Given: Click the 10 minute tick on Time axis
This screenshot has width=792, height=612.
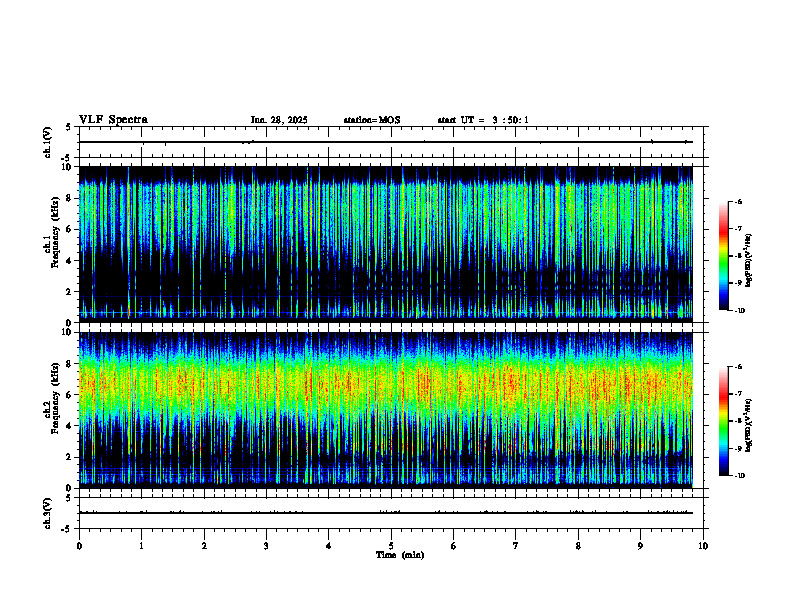Looking at the screenshot, I should click(703, 546).
